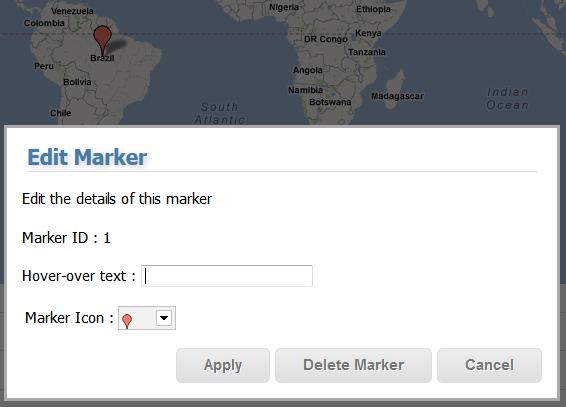Viewport: 566px width, 407px height.
Task: Click the Kenya label on the map
Action: 368,33
